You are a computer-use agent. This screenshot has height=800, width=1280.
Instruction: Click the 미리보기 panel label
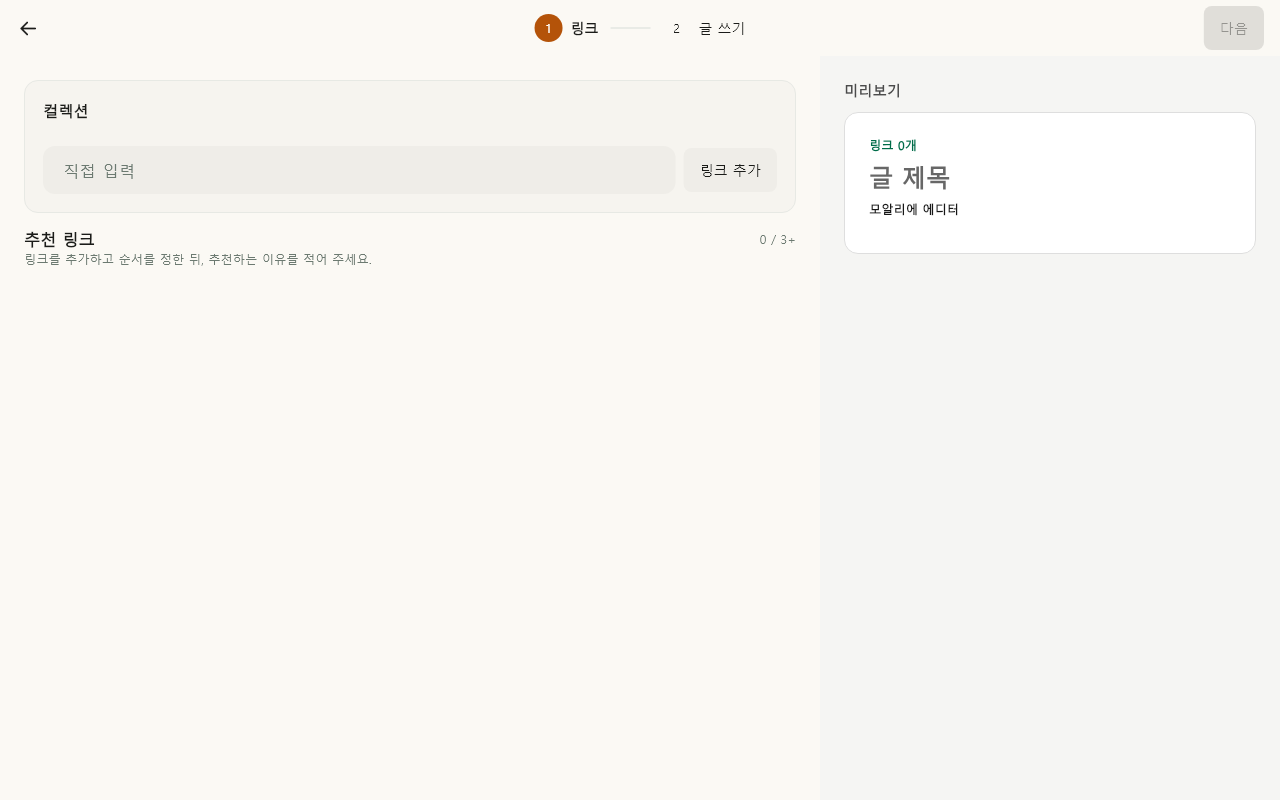point(872,90)
